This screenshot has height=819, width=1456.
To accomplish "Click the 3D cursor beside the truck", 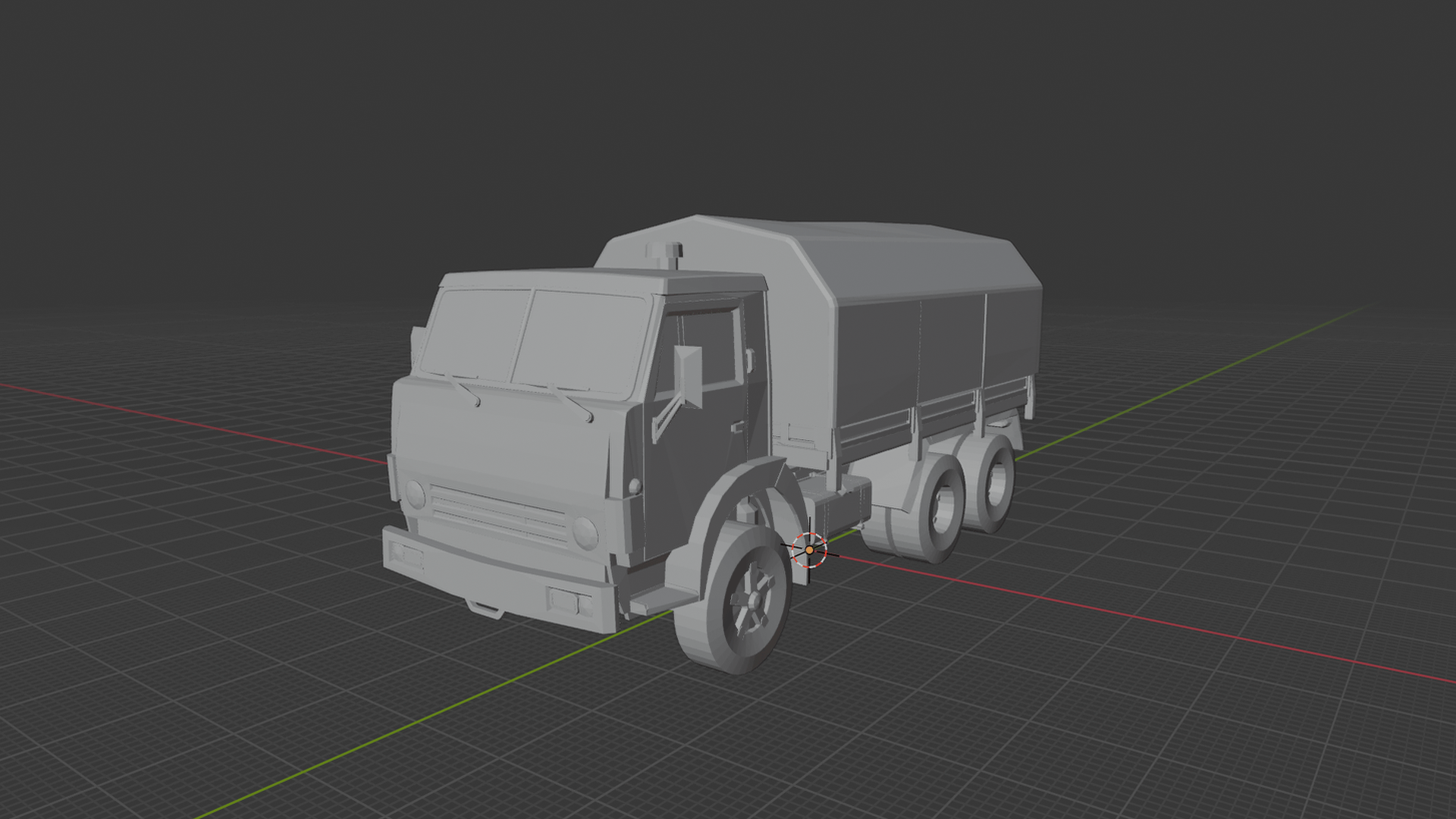I will coord(809,550).
